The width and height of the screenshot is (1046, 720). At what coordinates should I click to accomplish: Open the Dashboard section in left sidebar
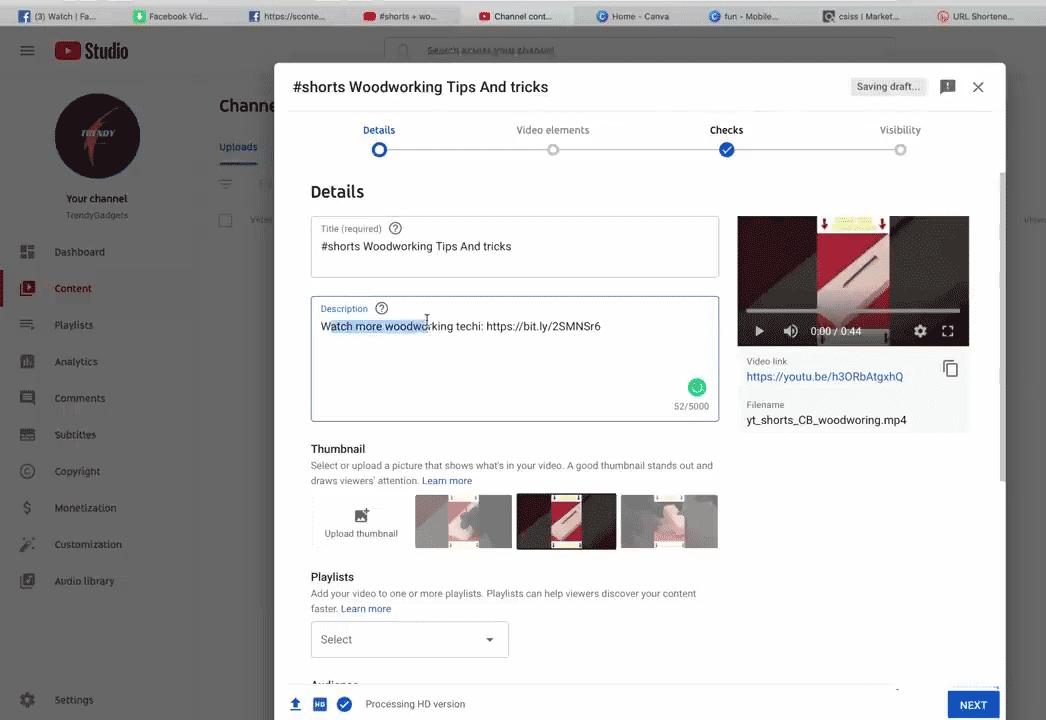79,252
